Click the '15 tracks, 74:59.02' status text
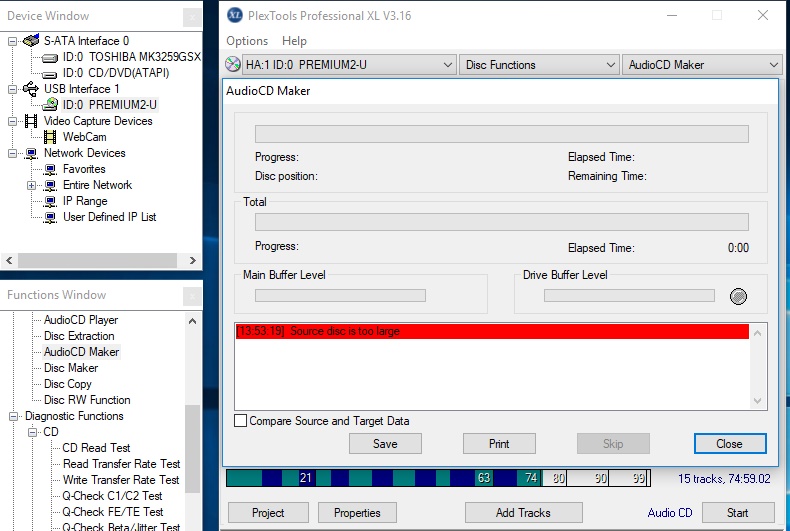 click(x=724, y=479)
